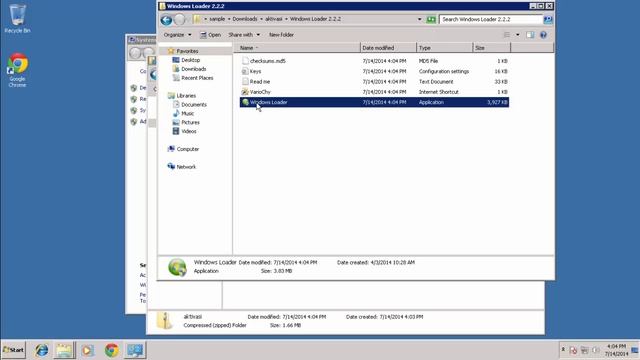Open the Organize menu
The image size is (640, 360).
(x=177, y=35)
